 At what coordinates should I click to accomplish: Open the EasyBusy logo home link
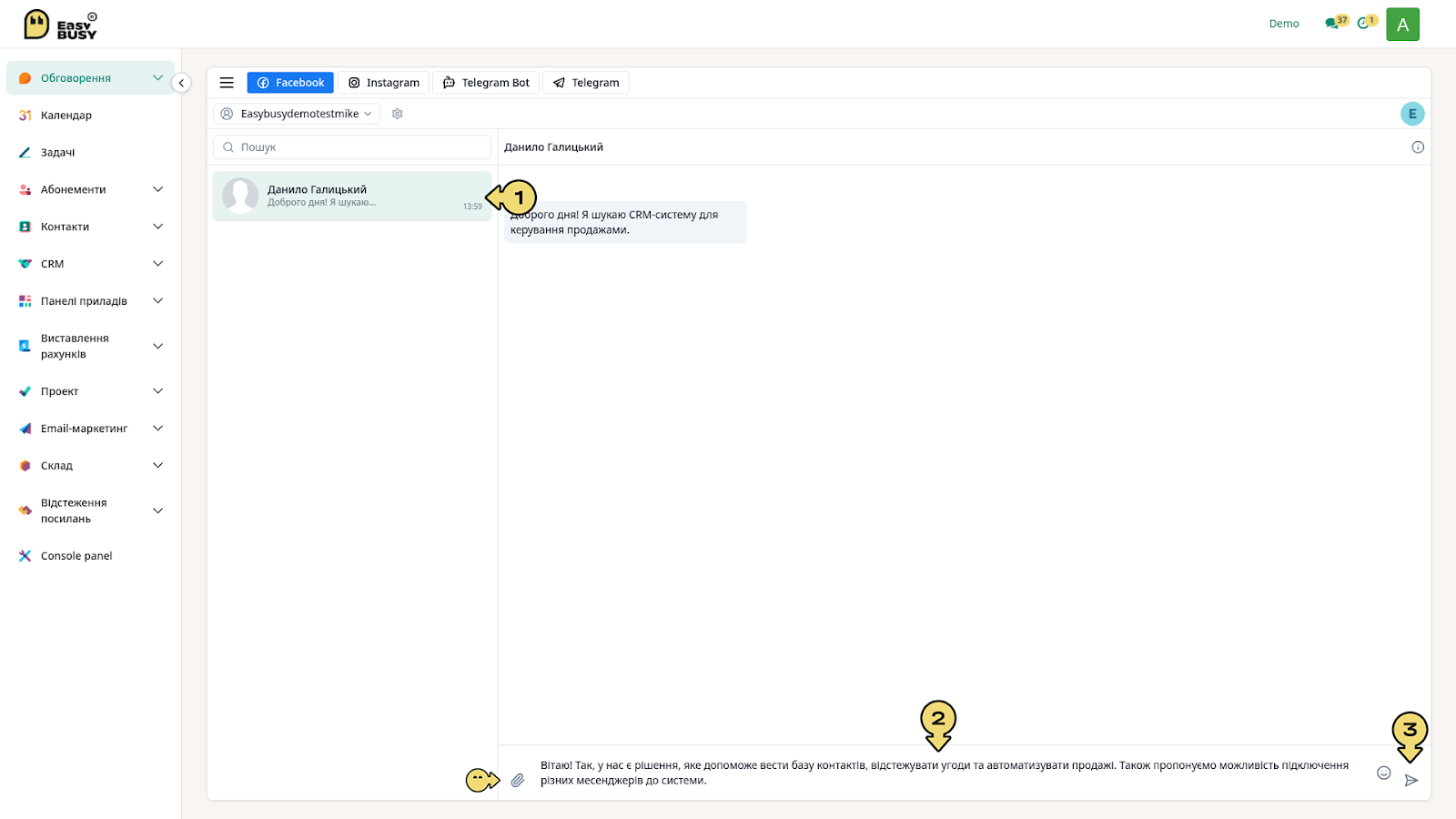[60, 25]
